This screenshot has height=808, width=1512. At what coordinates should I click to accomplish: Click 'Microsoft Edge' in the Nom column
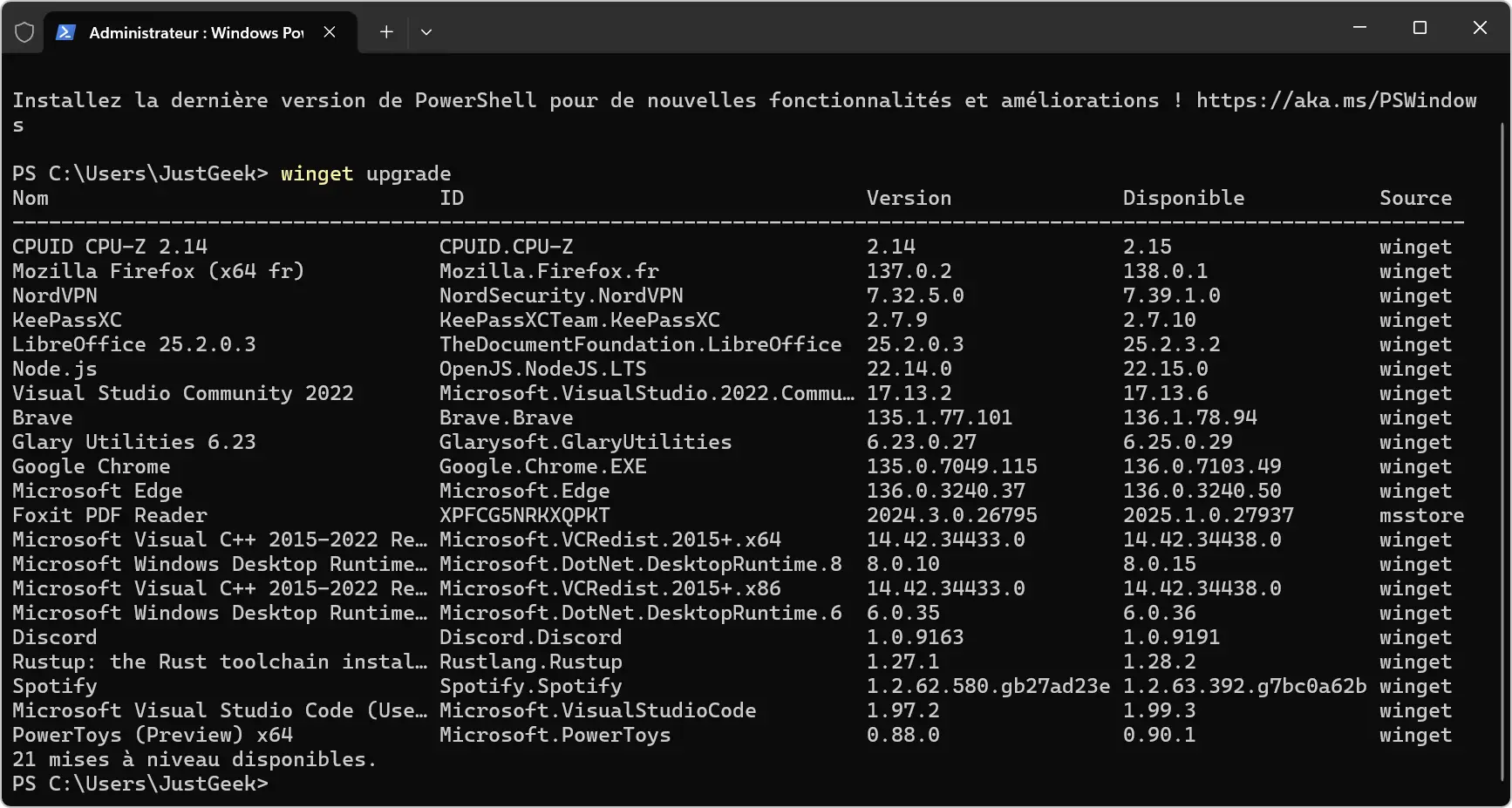point(98,491)
